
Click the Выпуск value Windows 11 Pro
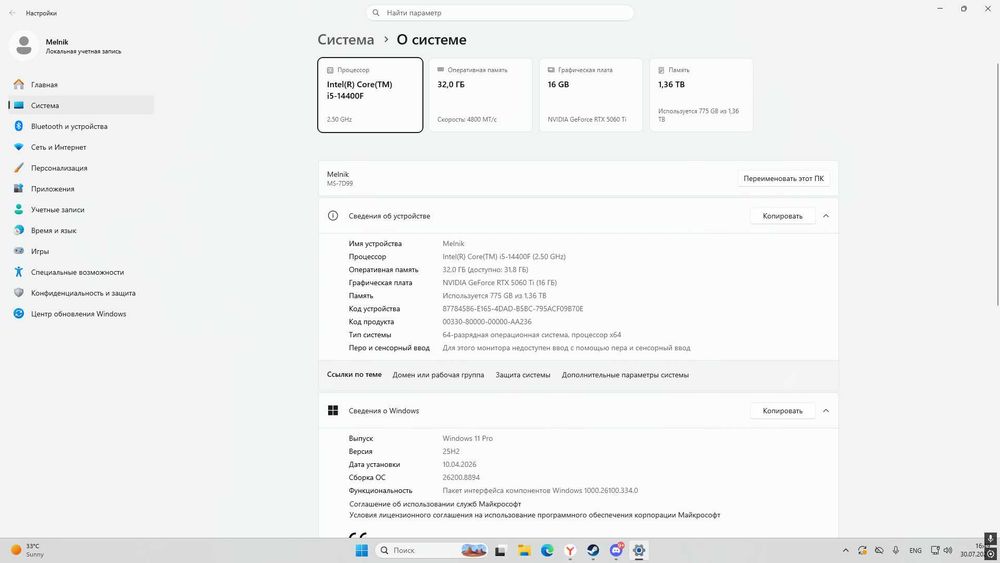467,439
